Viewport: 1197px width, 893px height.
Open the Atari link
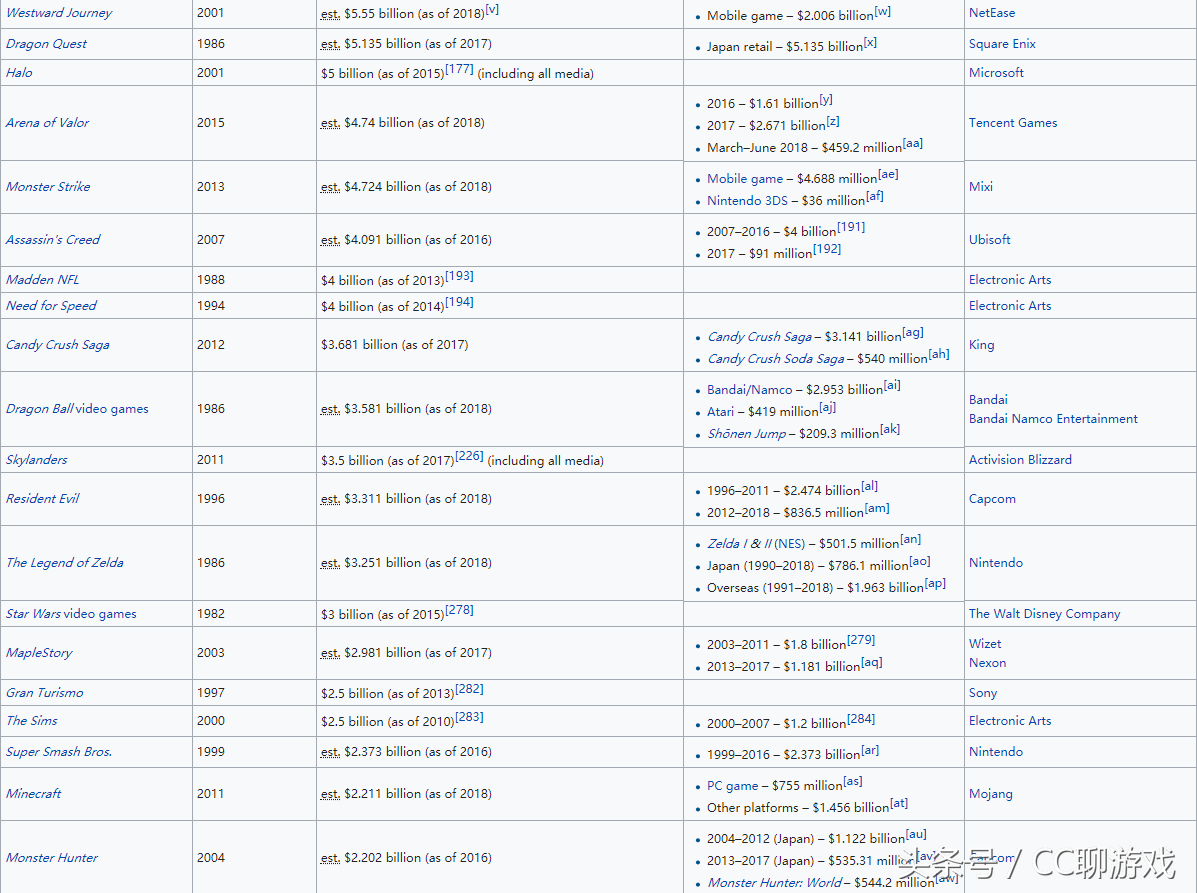[x=720, y=412]
